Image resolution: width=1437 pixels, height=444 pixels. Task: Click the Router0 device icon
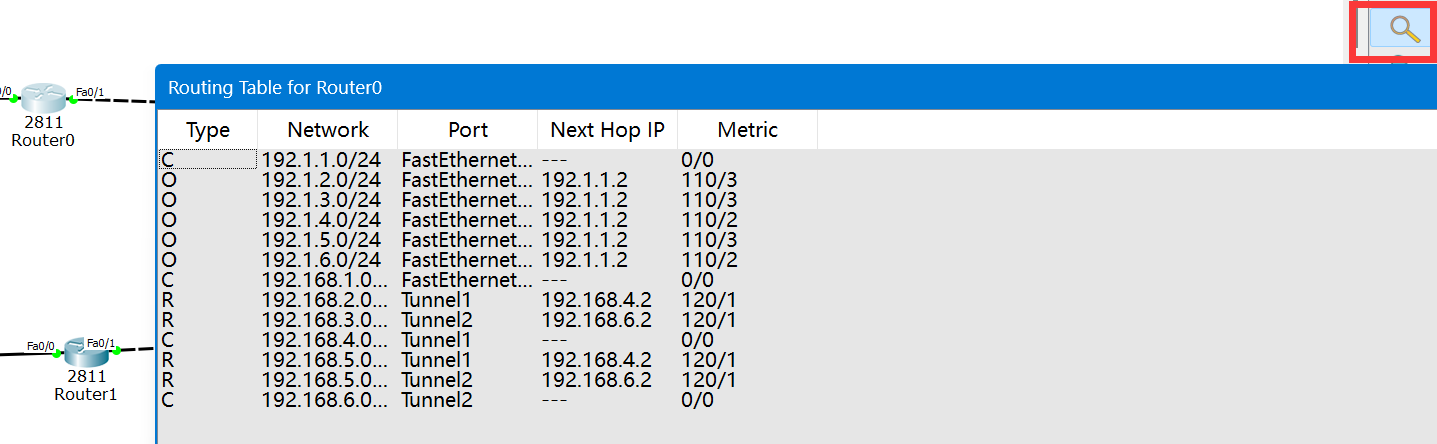point(43,98)
